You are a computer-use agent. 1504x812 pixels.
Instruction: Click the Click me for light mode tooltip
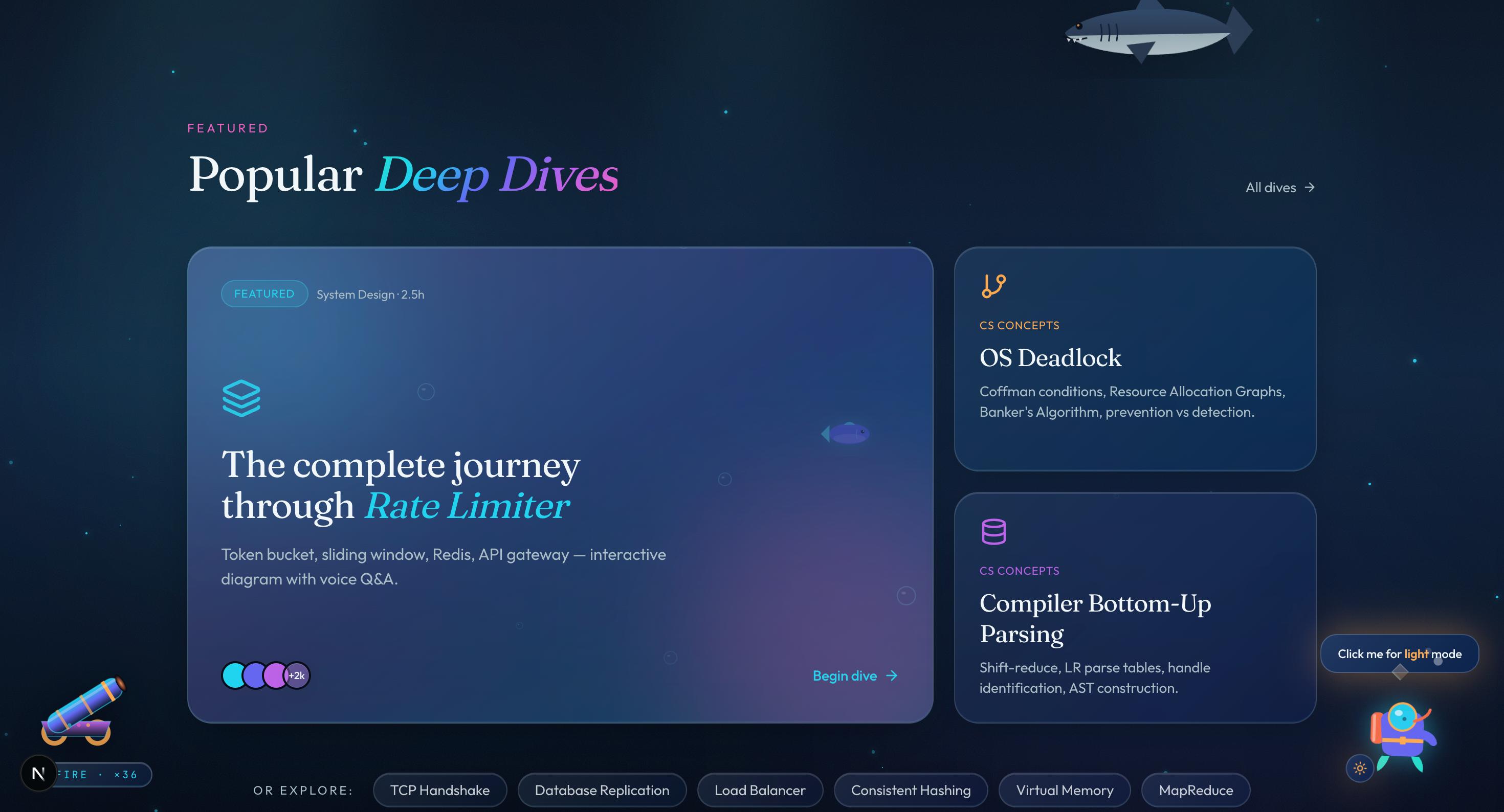tap(1399, 653)
